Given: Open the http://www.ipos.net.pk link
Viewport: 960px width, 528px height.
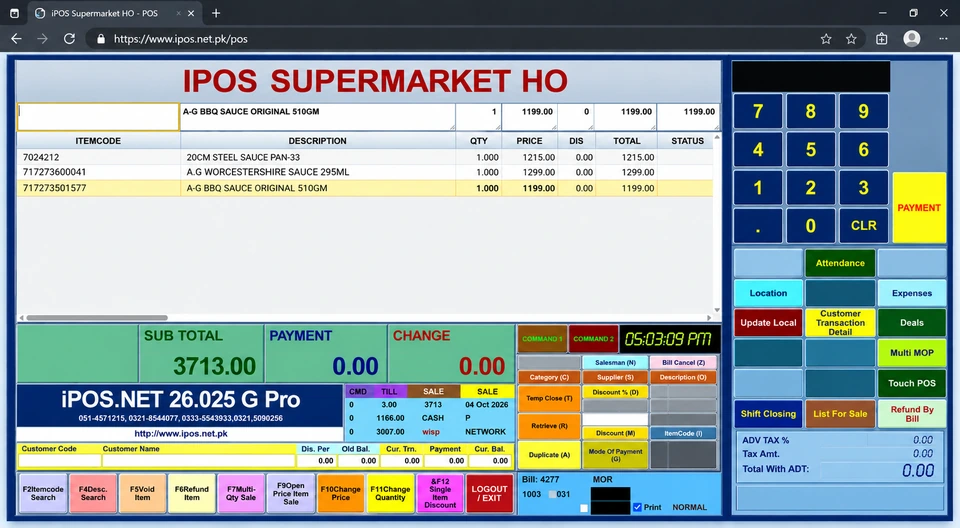Looking at the screenshot, I should point(181,434).
